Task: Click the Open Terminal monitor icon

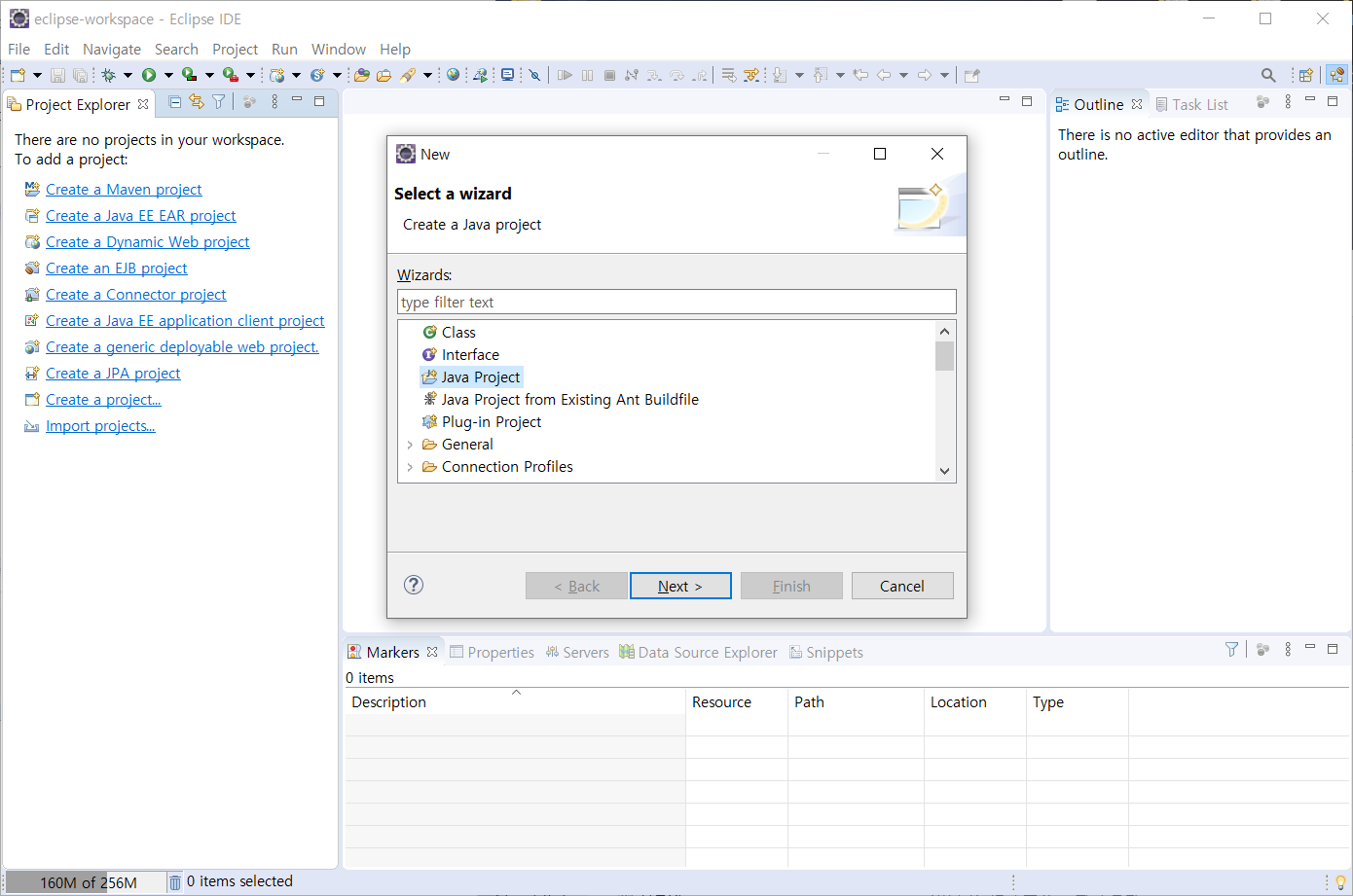Action: 507,75
